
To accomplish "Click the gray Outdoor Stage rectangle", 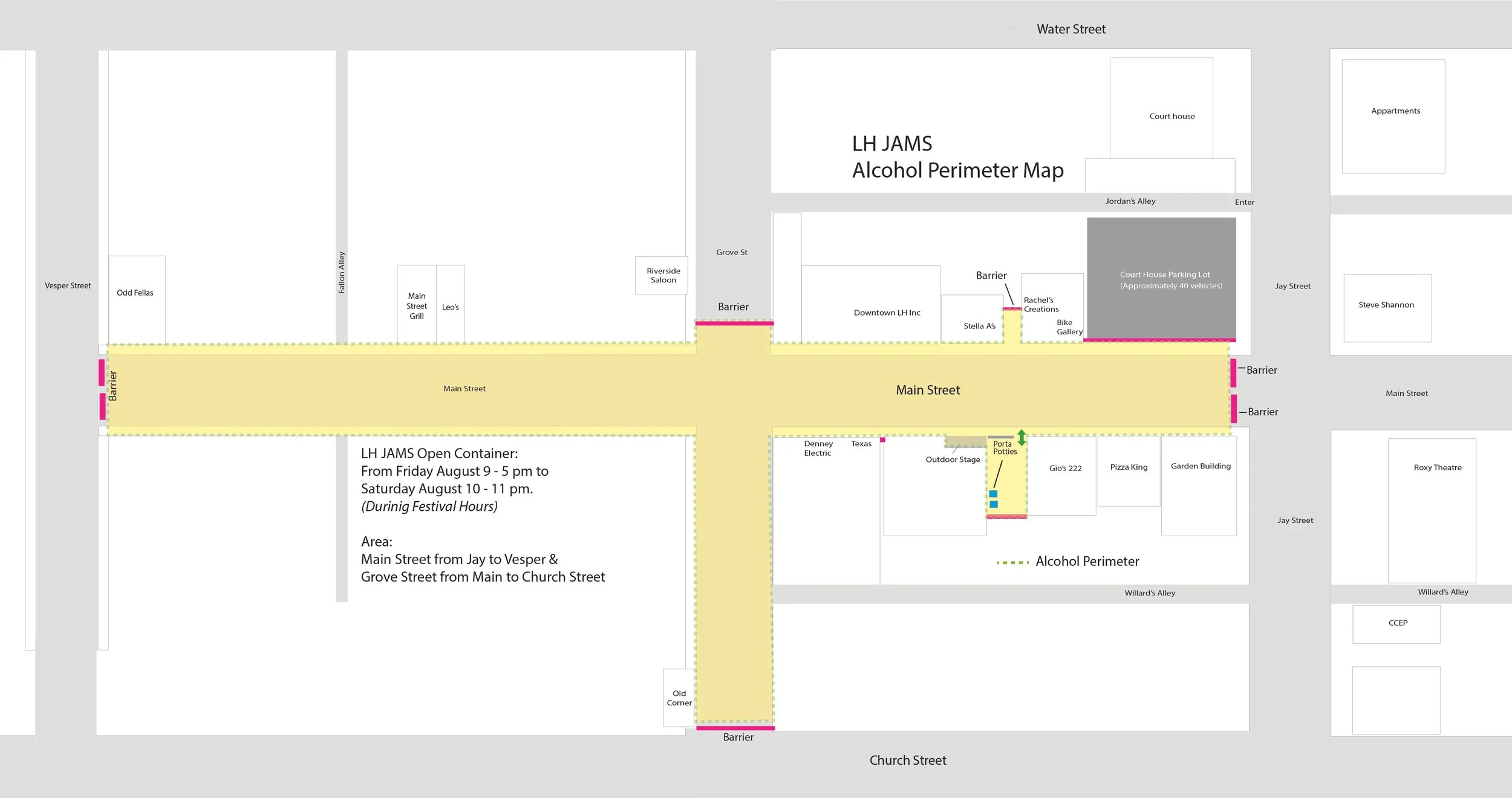I will click(x=965, y=442).
